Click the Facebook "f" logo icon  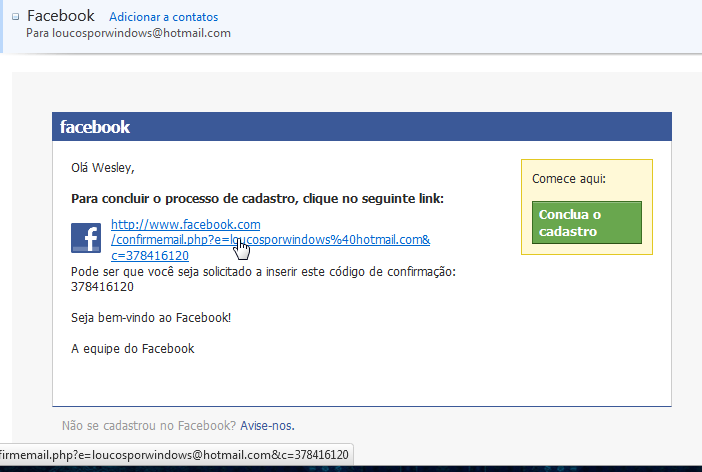tap(86, 238)
